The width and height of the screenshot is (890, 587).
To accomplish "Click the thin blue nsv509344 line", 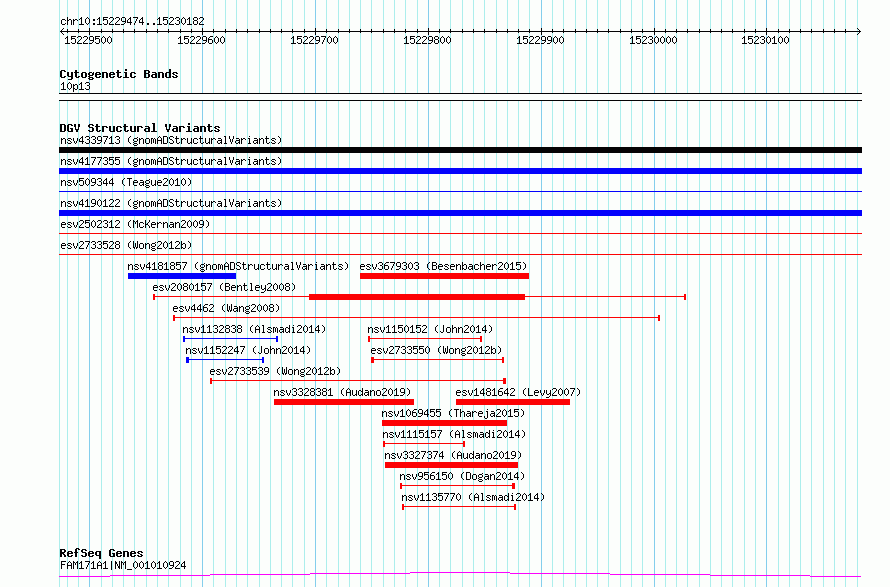I will click(x=460, y=192).
